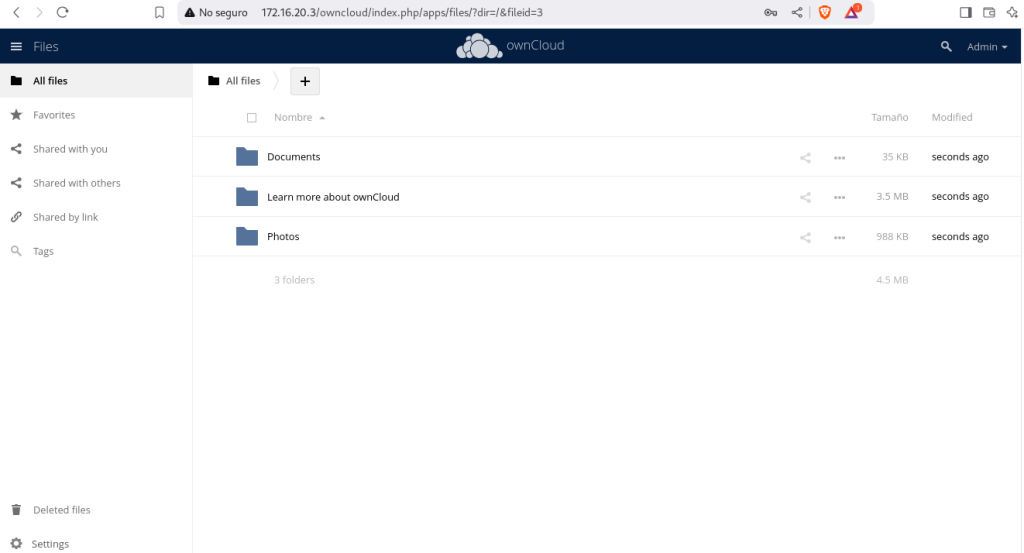Open the Documents folder name

294,157
